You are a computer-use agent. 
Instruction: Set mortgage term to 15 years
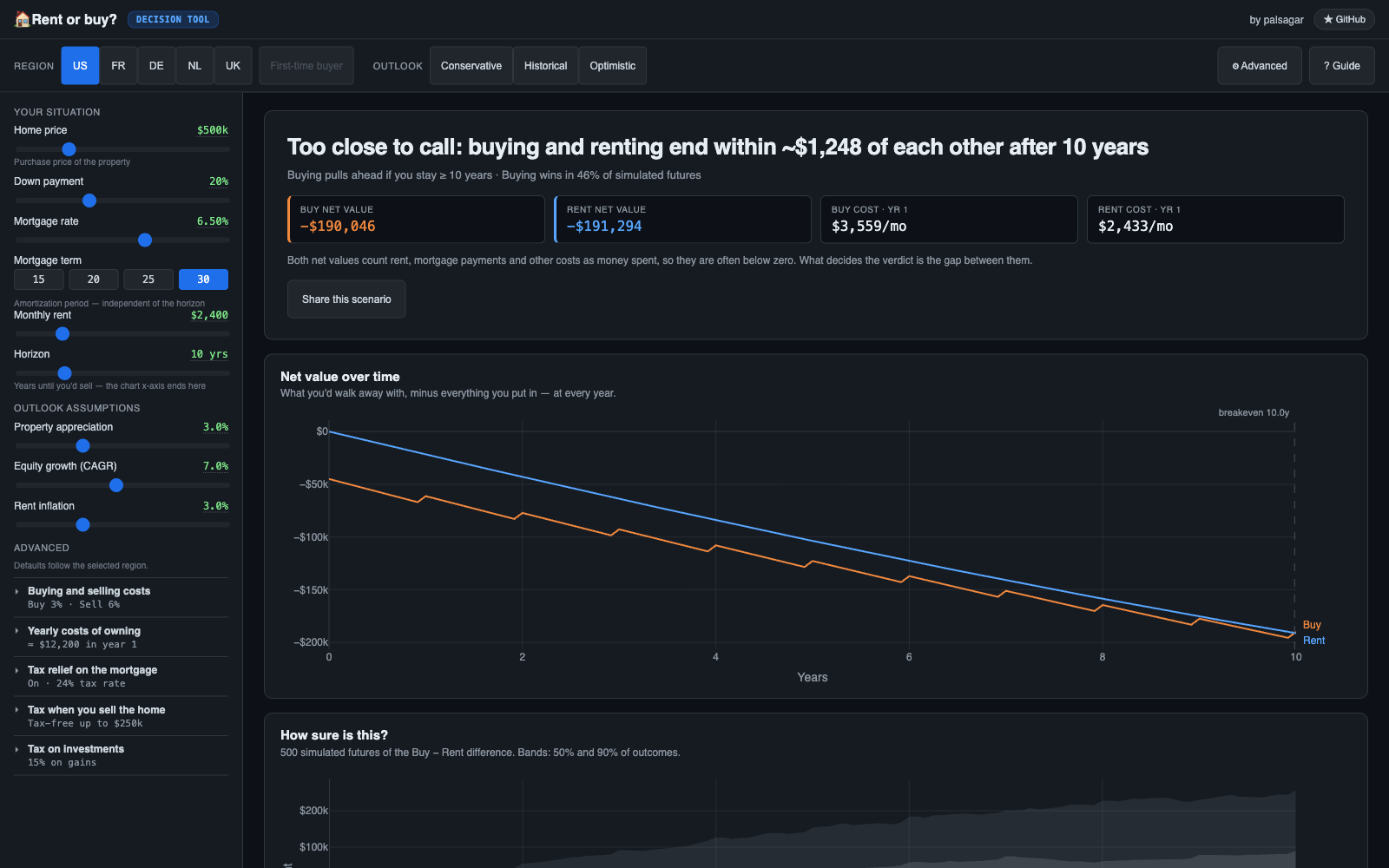point(39,279)
